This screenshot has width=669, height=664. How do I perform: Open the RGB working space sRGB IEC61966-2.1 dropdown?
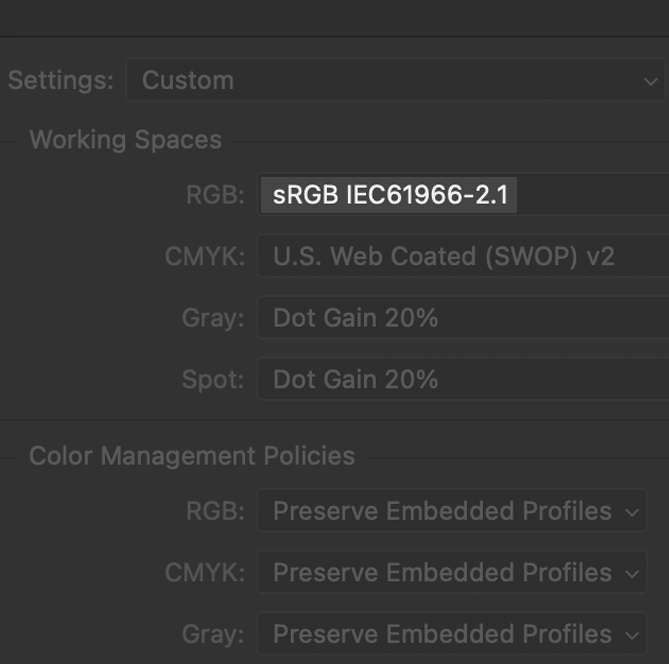coord(390,195)
